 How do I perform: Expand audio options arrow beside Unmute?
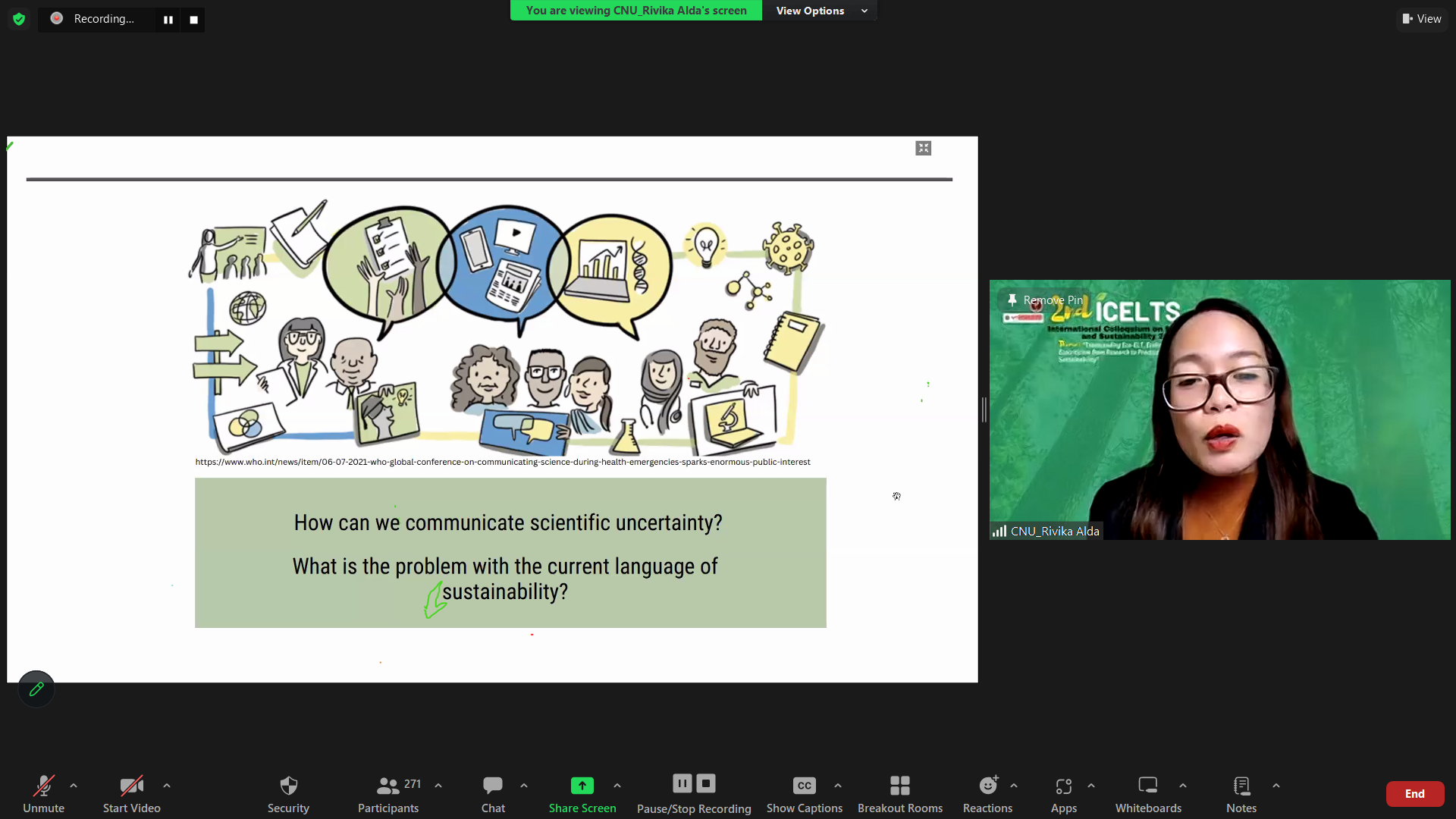click(74, 786)
